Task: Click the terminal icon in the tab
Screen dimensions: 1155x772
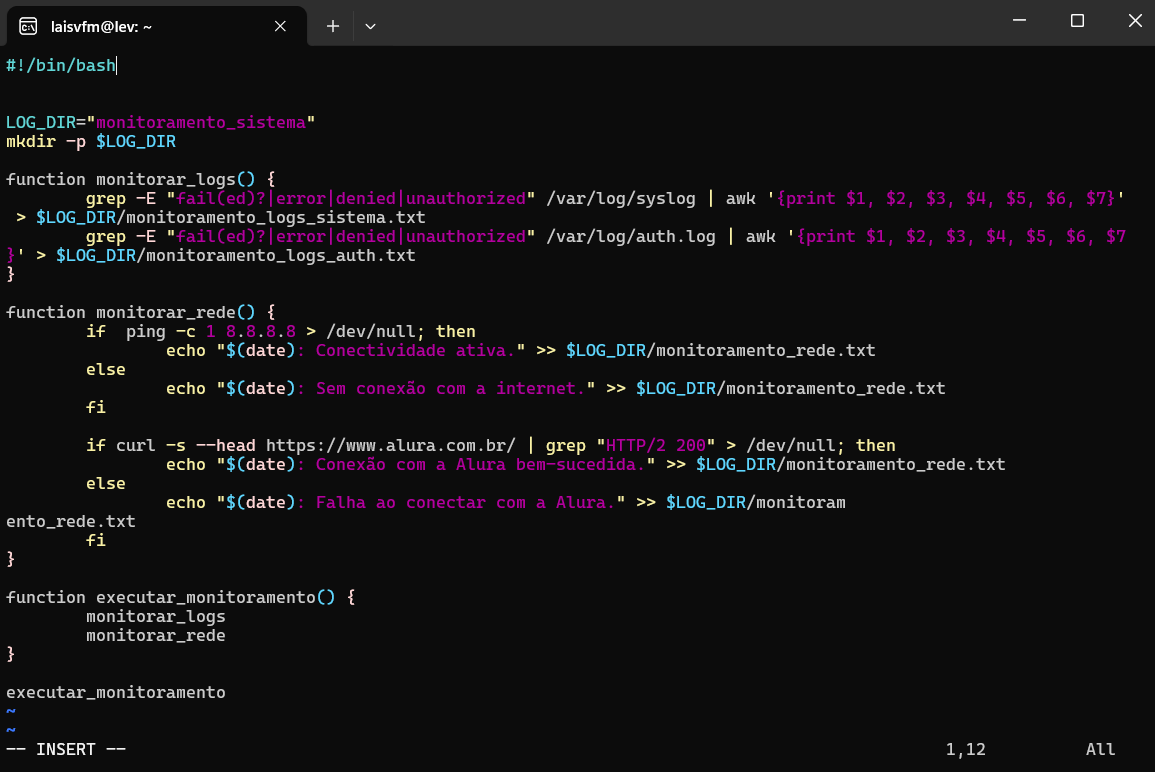Action: pyautogui.click(x=29, y=26)
